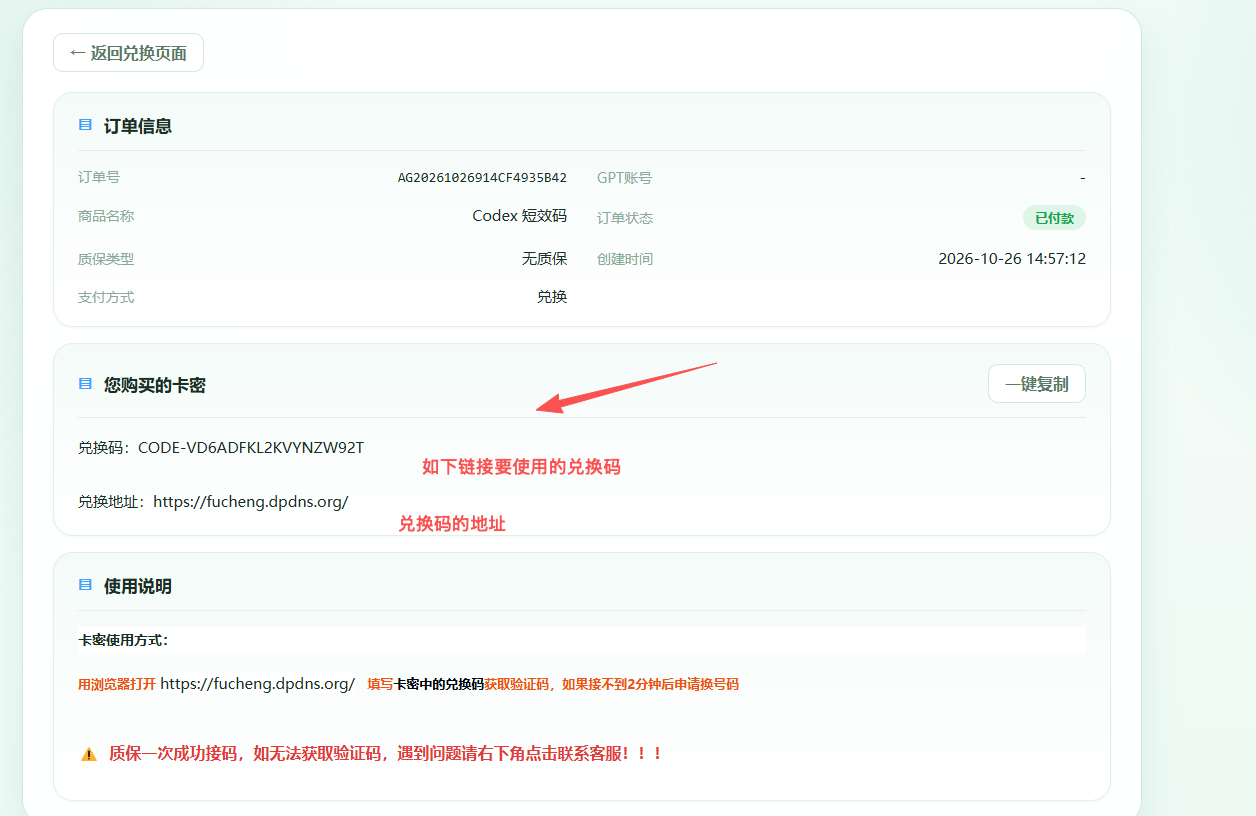Image resolution: width=1256 pixels, height=816 pixels.
Task: Click the GPT账号 label
Action: [x=624, y=178]
